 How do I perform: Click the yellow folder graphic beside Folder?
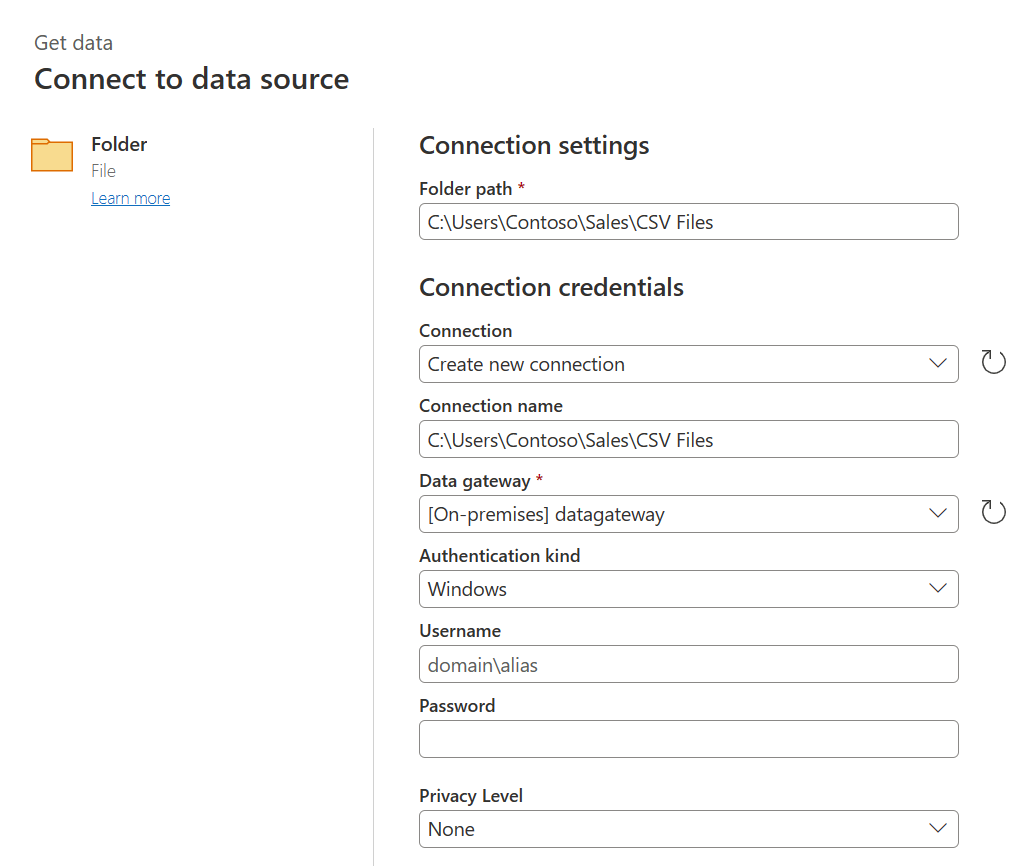52,156
